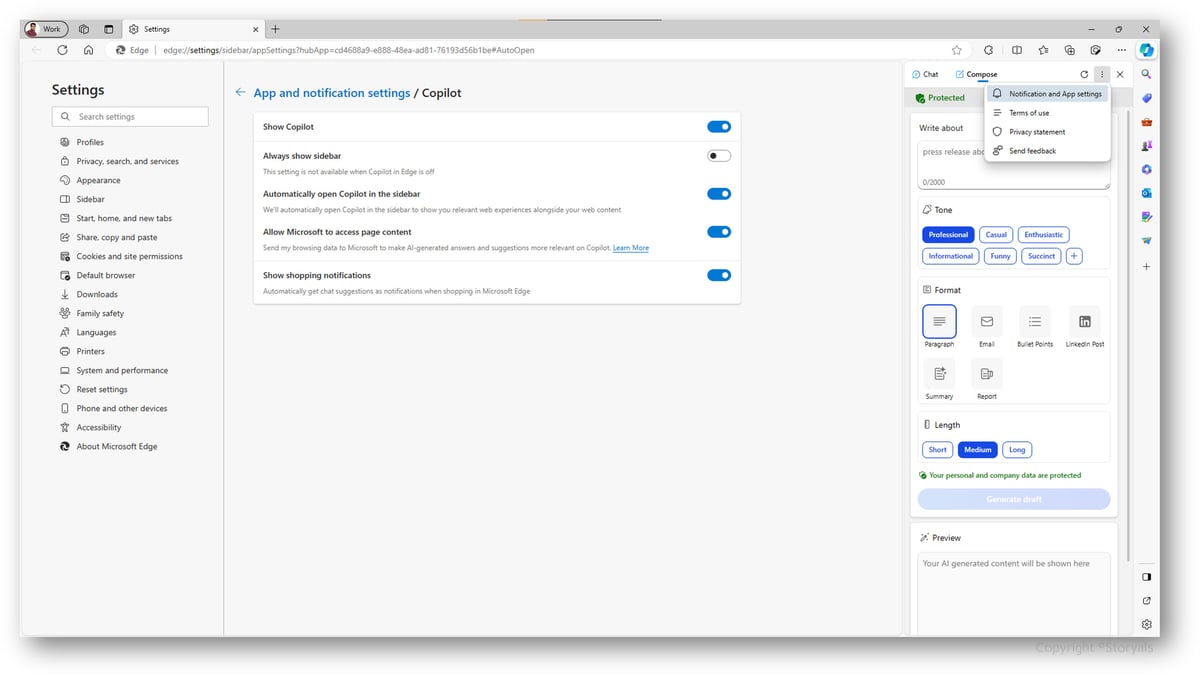The image size is (1200, 677).
Task: Switch to the Compose tab
Action: pyautogui.click(x=976, y=74)
